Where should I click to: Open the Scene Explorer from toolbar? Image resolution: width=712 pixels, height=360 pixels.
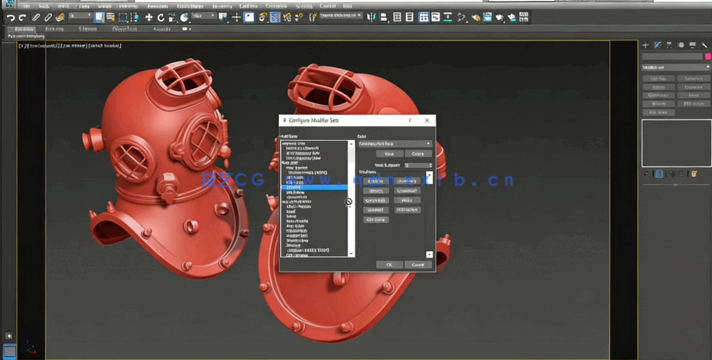point(397,17)
